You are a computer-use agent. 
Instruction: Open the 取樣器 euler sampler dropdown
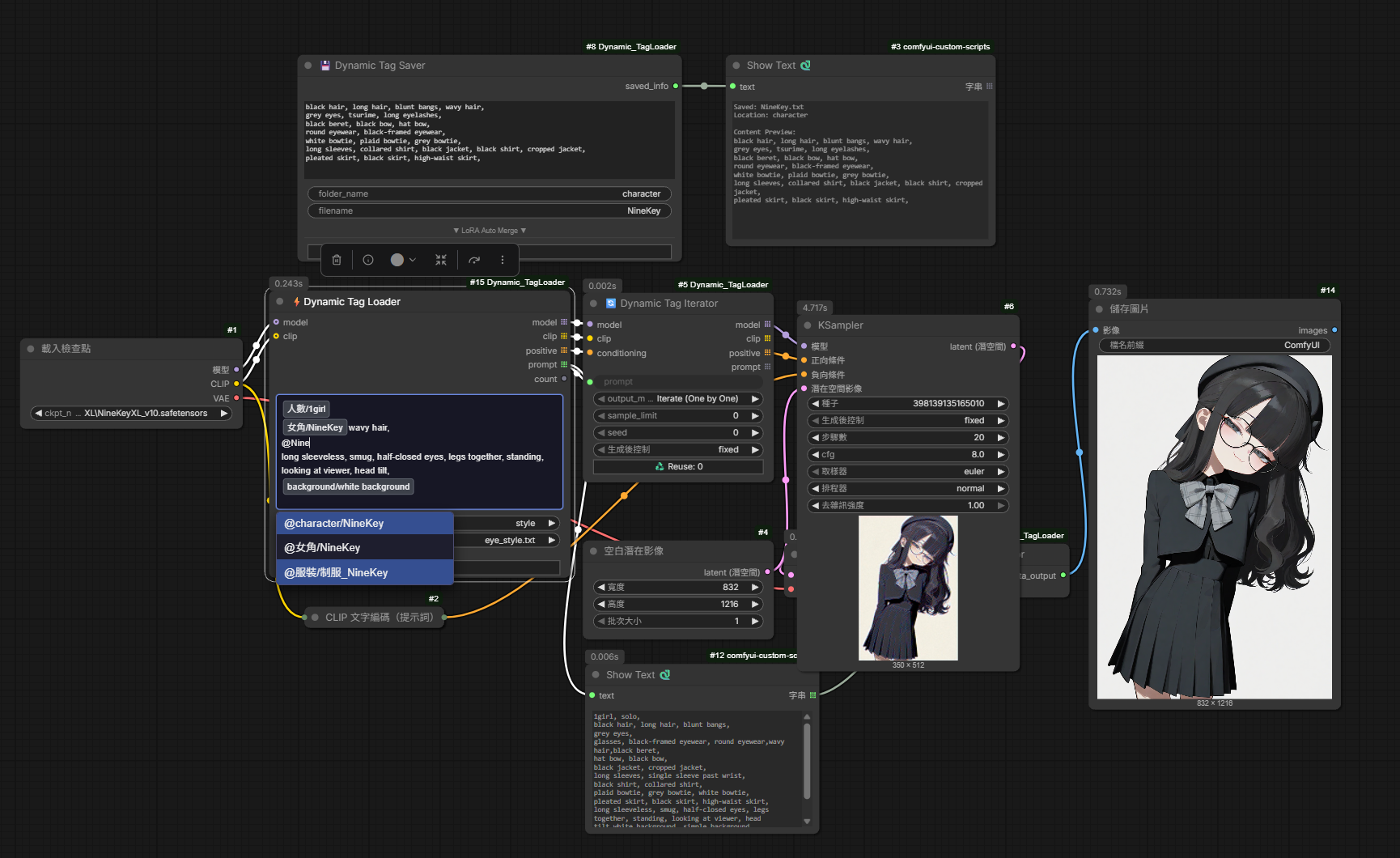908,472
